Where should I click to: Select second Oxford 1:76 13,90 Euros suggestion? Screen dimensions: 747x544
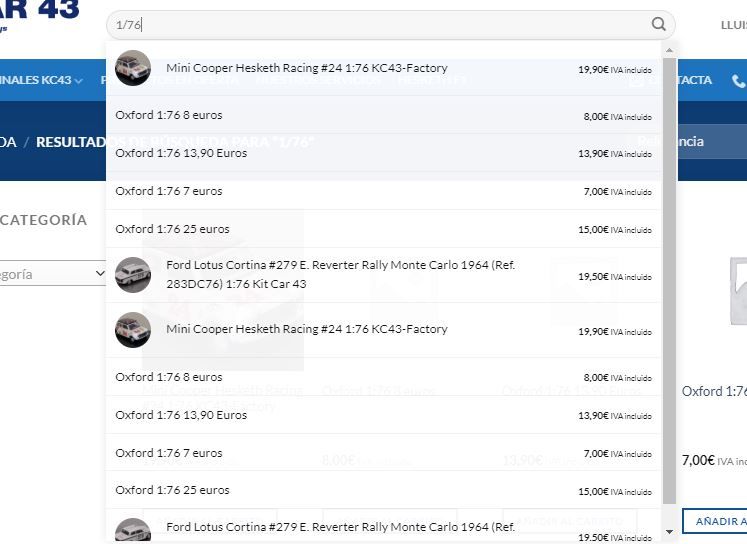coord(384,415)
